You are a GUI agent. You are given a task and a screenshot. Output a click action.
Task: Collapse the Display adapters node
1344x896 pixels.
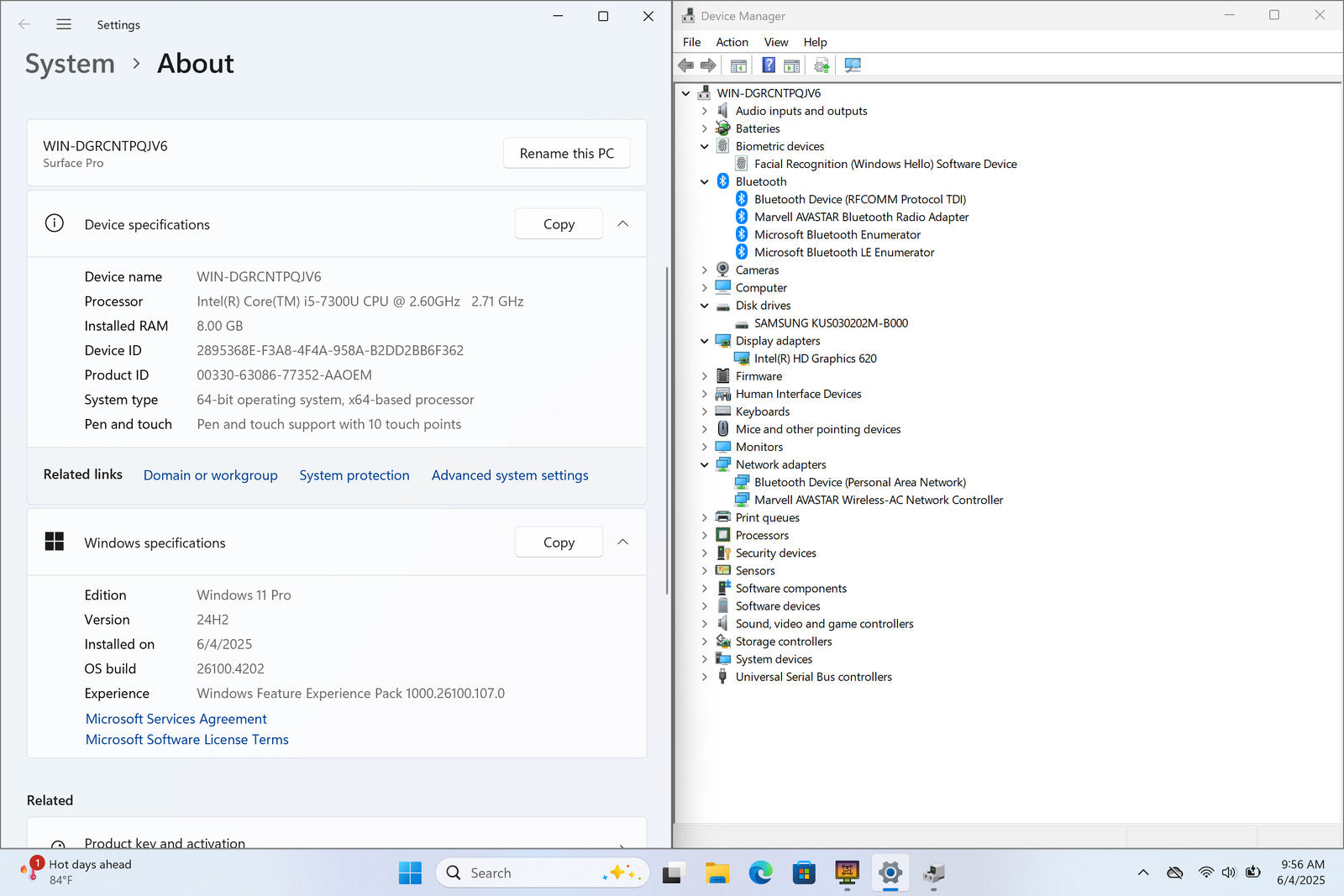[705, 341]
